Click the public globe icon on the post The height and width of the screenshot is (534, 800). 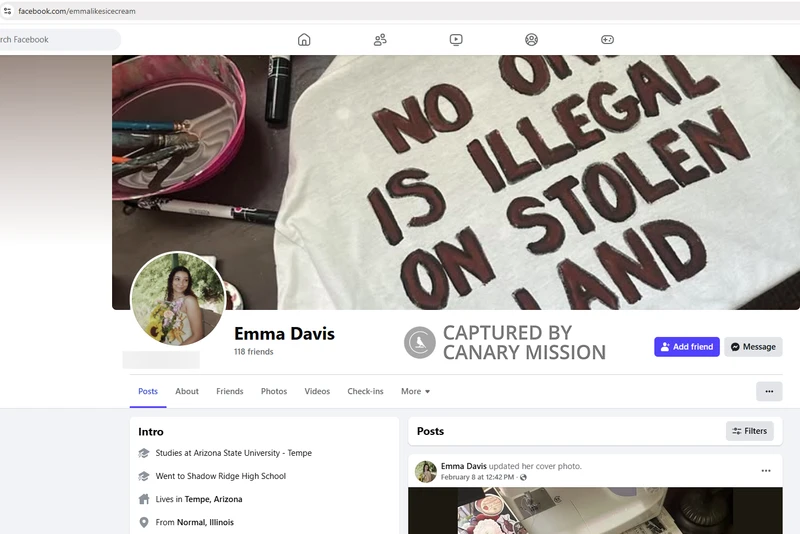[523, 477]
